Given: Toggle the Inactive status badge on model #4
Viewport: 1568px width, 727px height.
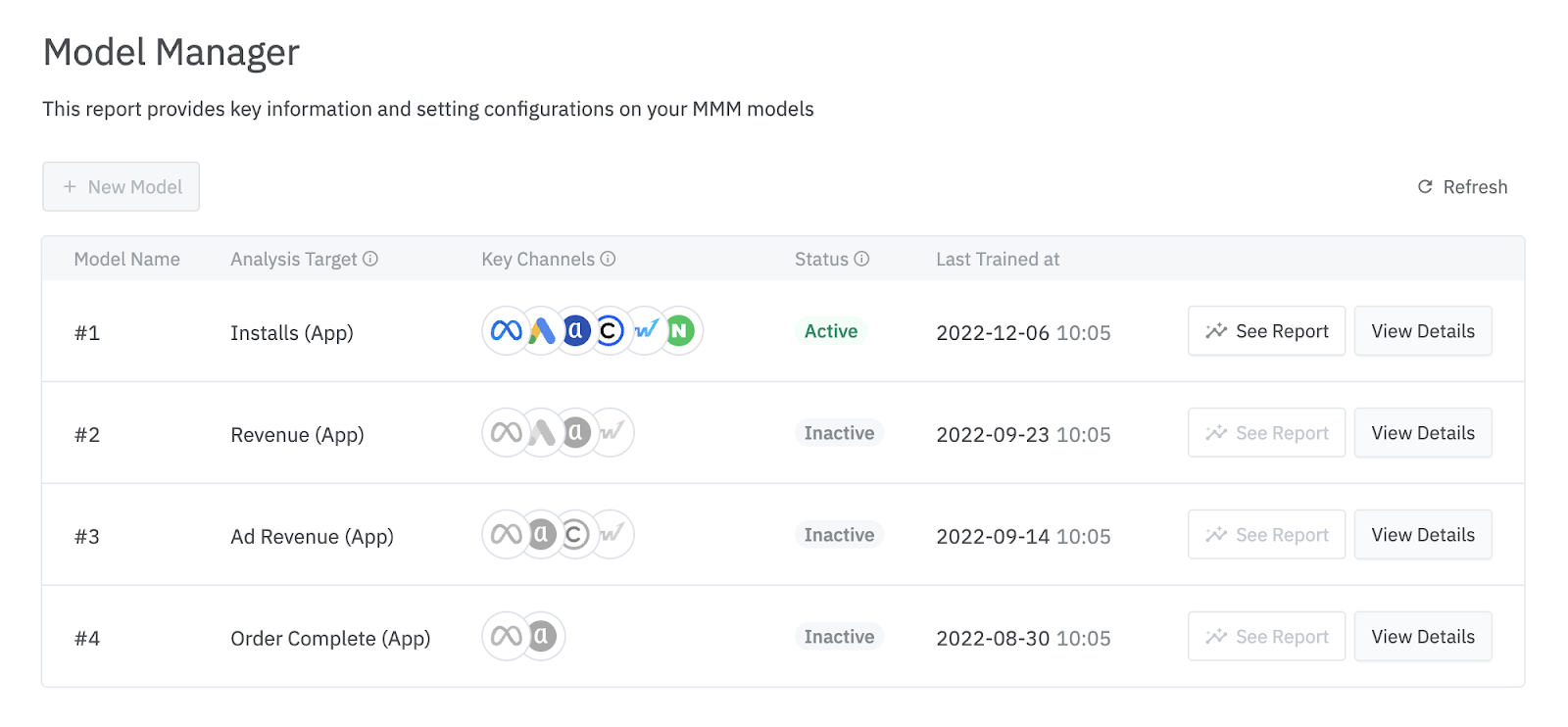Looking at the screenshot, I should coord(838,636).
